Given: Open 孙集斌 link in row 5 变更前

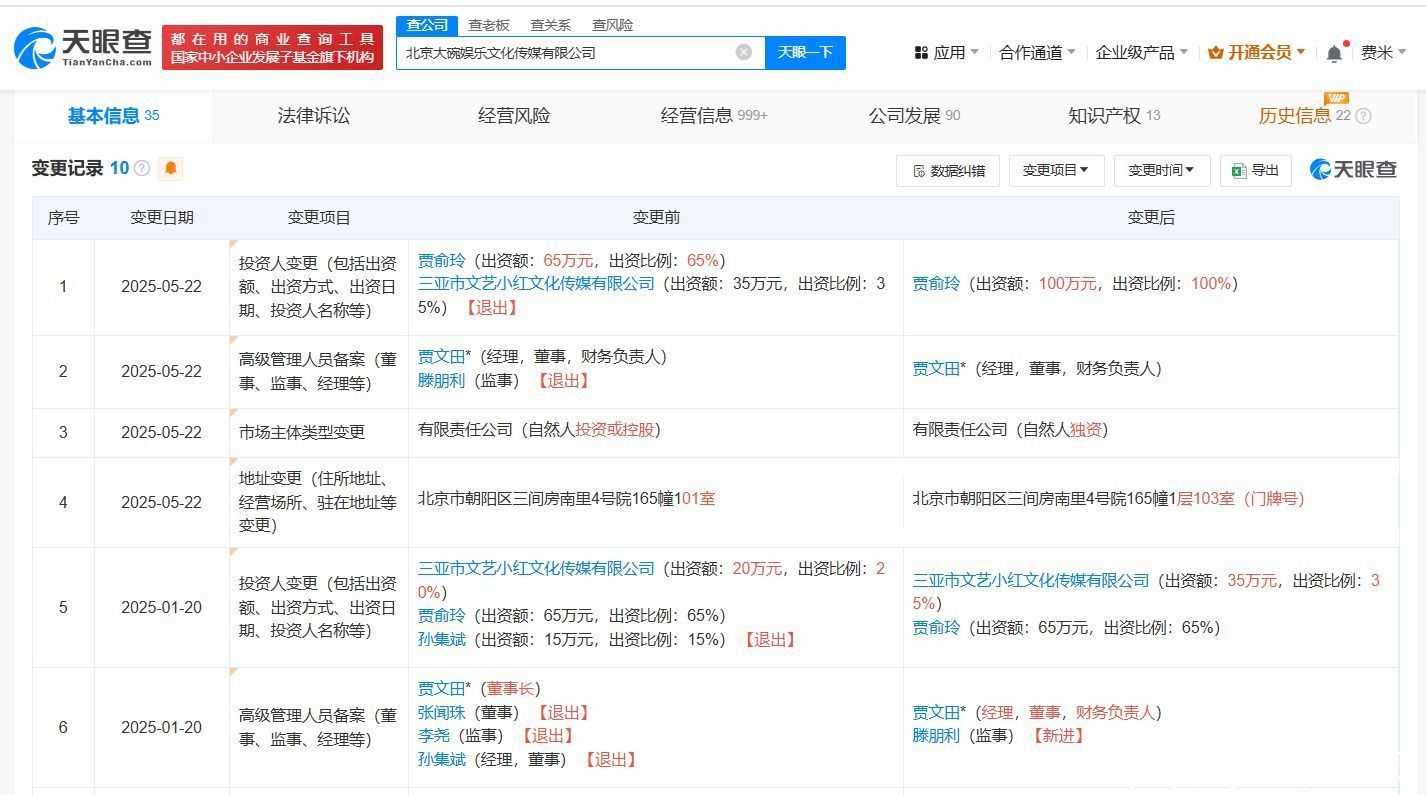Looking at the screenshot, I should pos(442,639).
